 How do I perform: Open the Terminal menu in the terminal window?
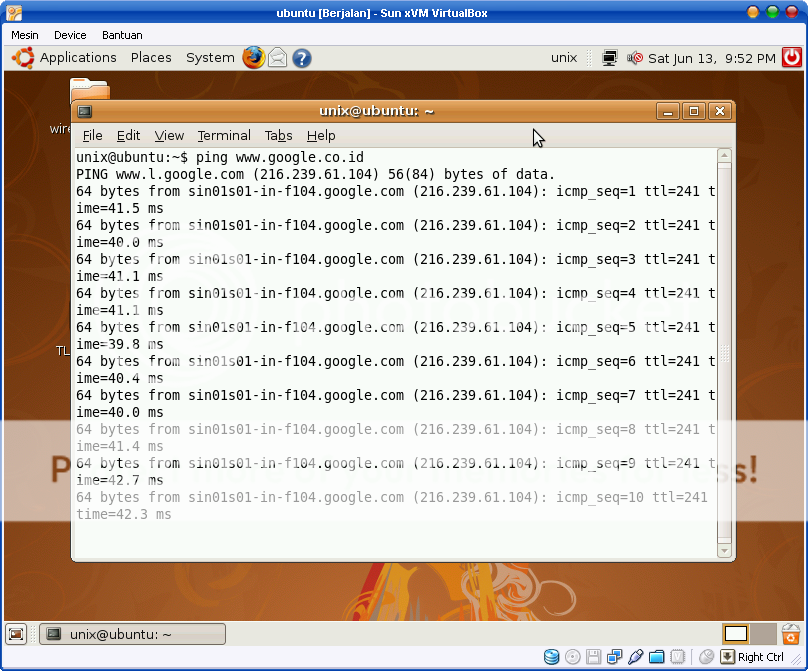[224, 136]
